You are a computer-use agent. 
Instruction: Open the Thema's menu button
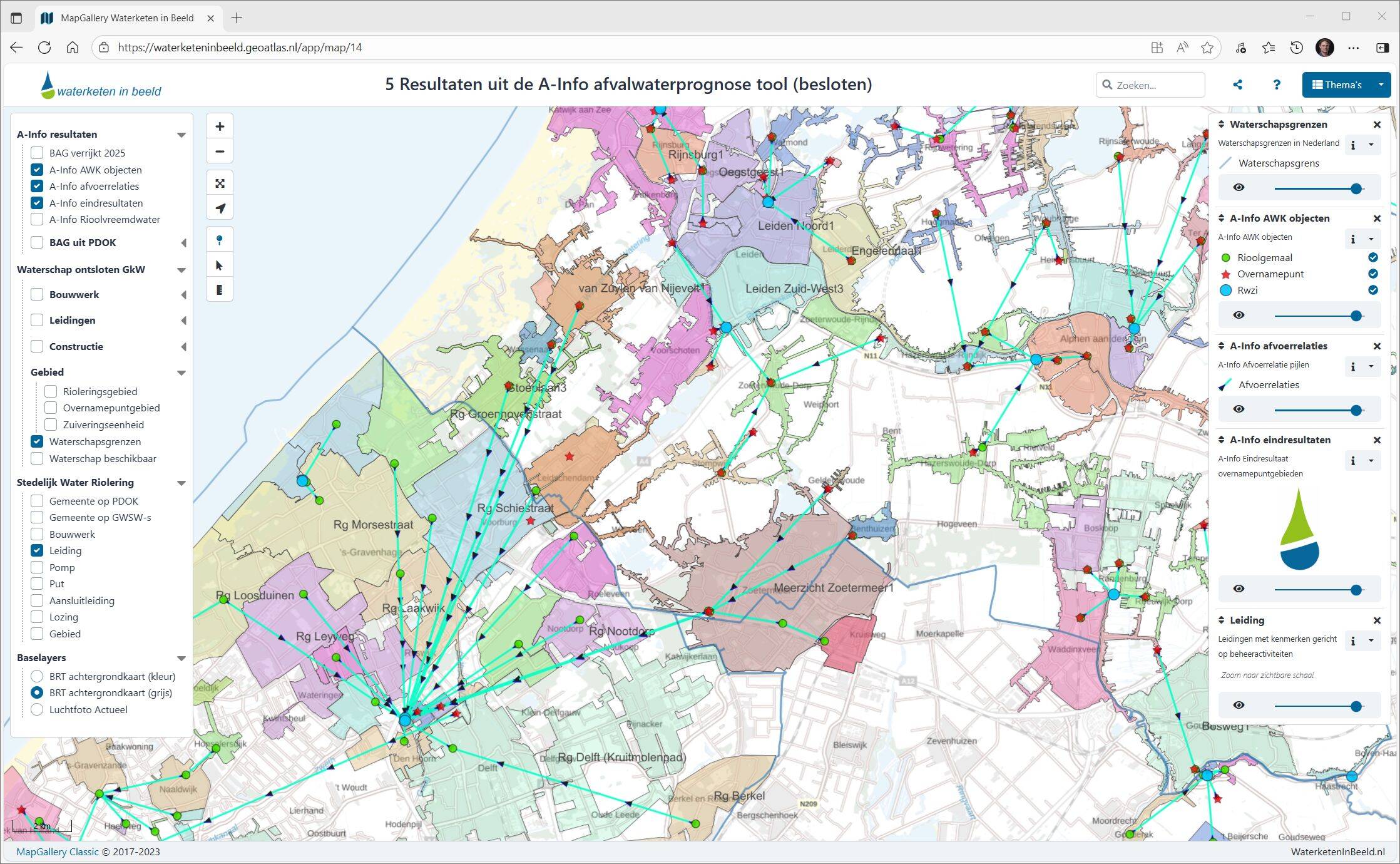tap(1337, 85)
